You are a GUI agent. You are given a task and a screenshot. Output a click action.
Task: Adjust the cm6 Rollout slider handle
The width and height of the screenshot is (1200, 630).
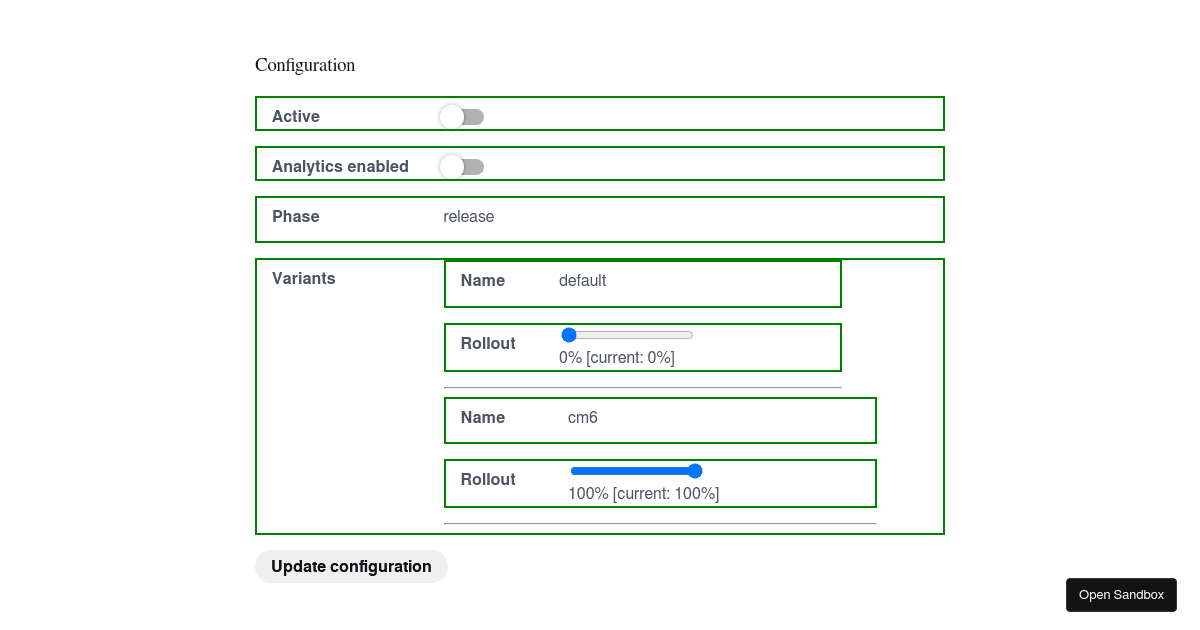point(695,470)
